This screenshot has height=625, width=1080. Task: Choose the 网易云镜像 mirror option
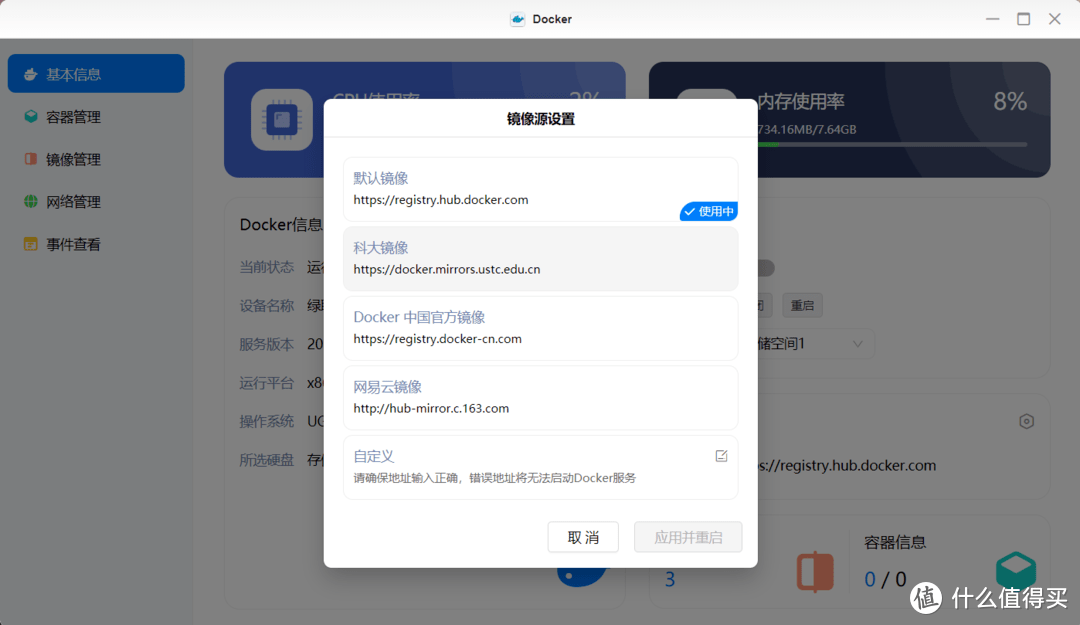tap(541, 398)
